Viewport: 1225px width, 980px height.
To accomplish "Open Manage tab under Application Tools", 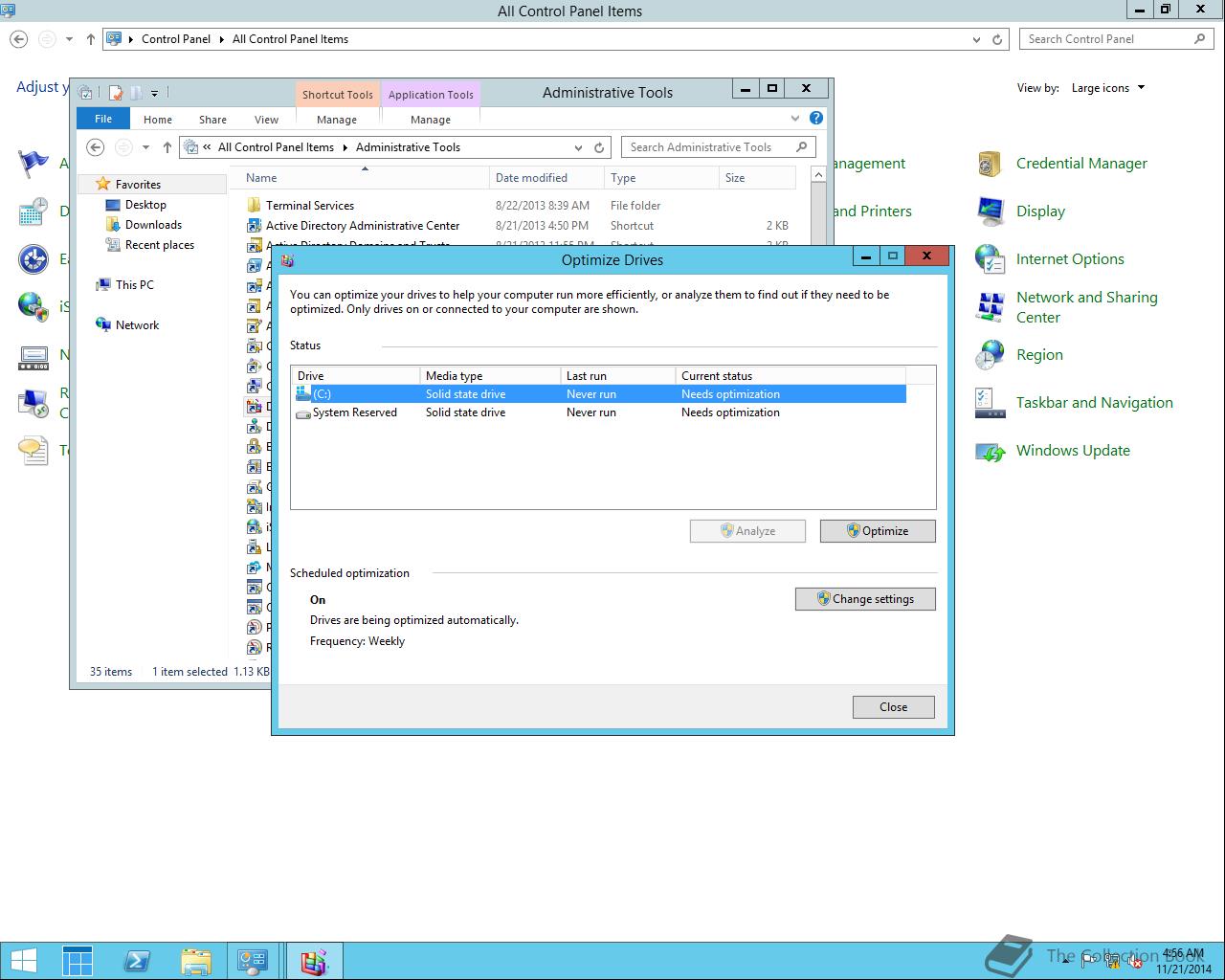I will pos(431,120).
